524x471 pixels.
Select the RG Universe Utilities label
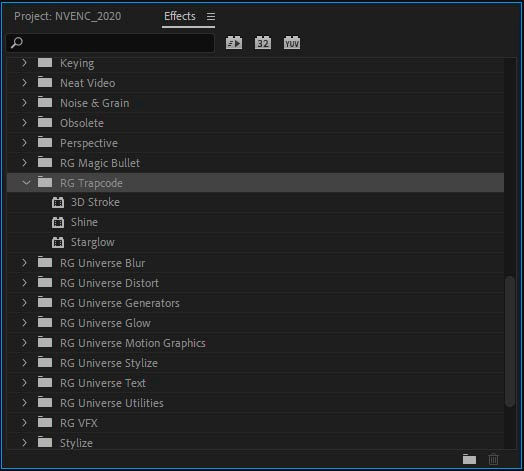click(112, 403)
